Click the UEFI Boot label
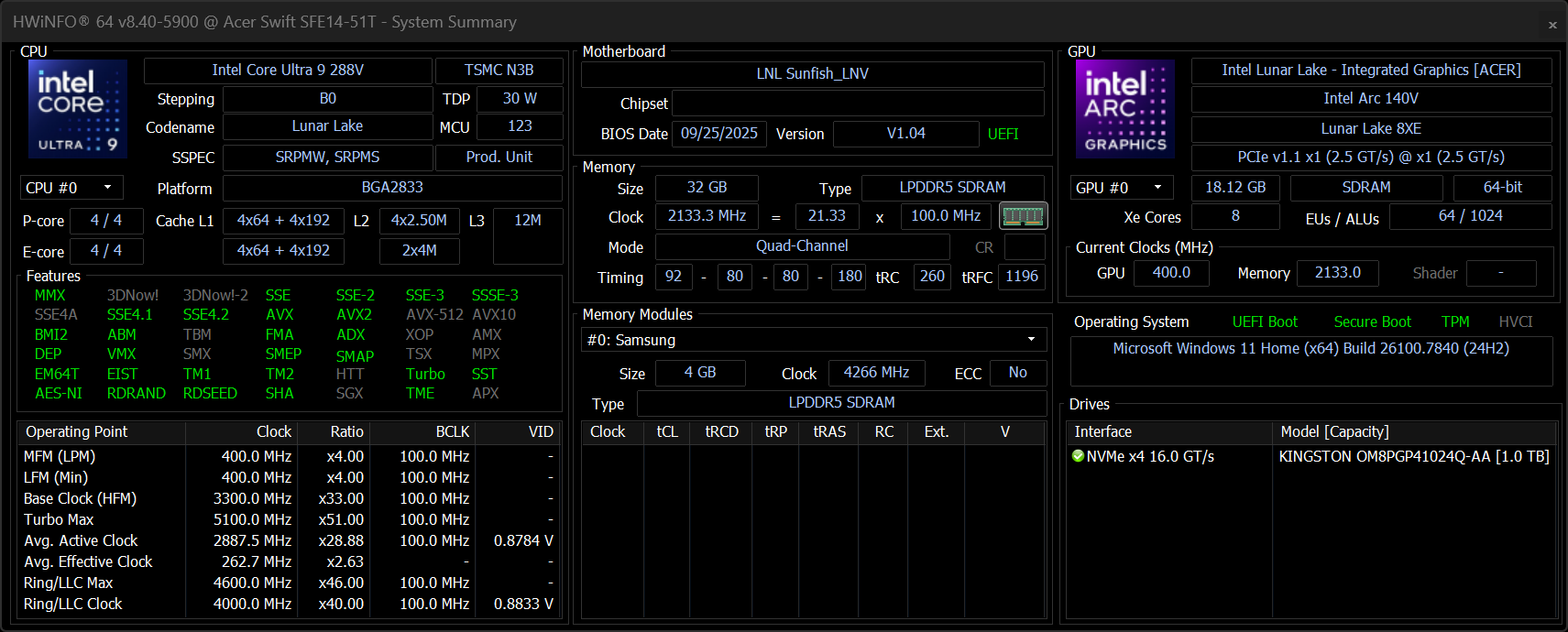 [x=1265, y=322]
